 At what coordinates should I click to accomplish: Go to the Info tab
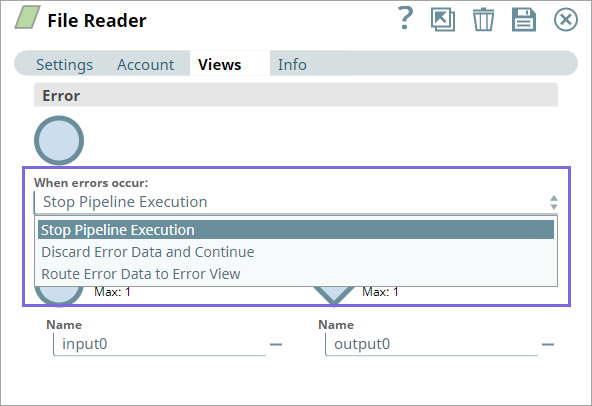coord(292,65)
